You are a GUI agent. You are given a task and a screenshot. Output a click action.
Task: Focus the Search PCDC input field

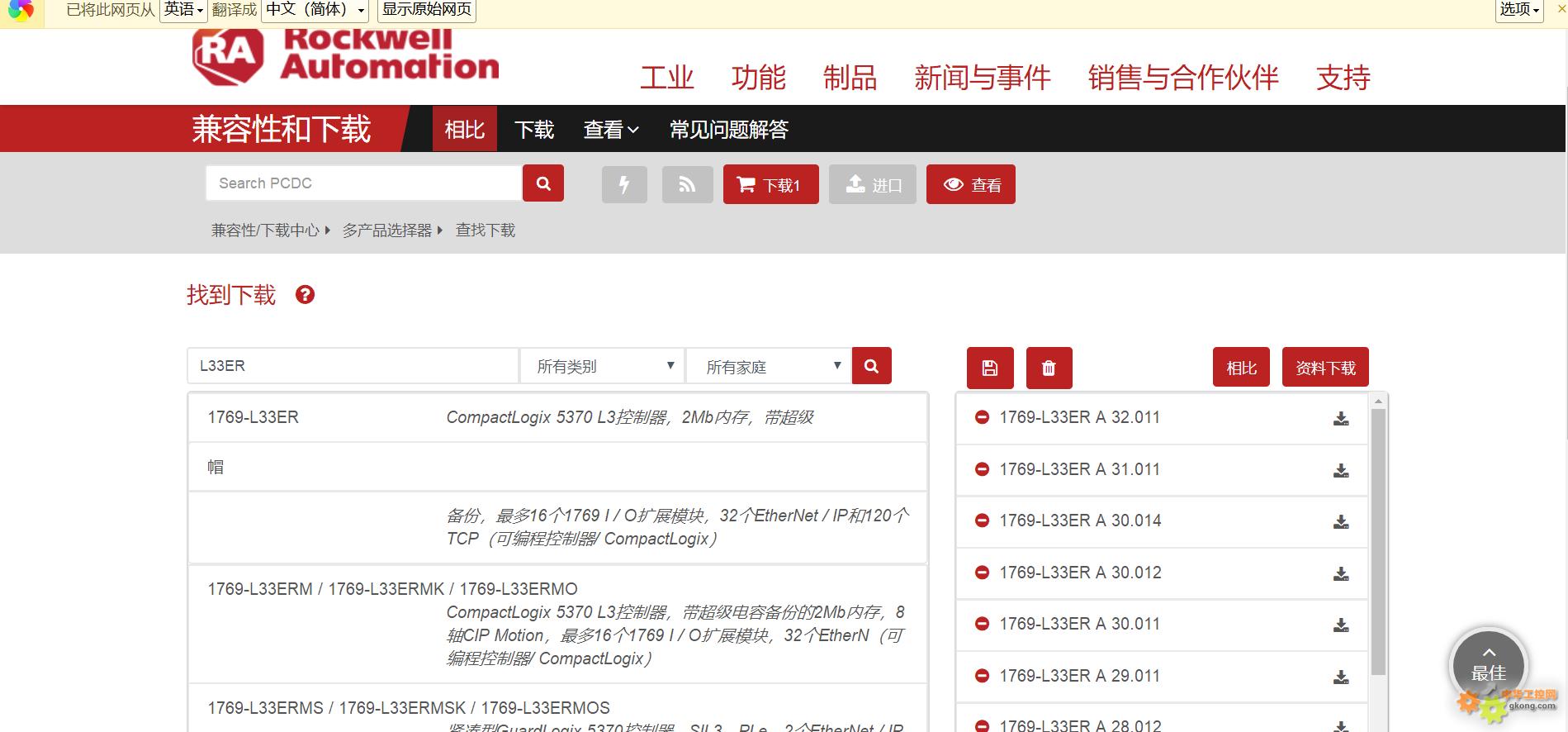click(363, 183)
